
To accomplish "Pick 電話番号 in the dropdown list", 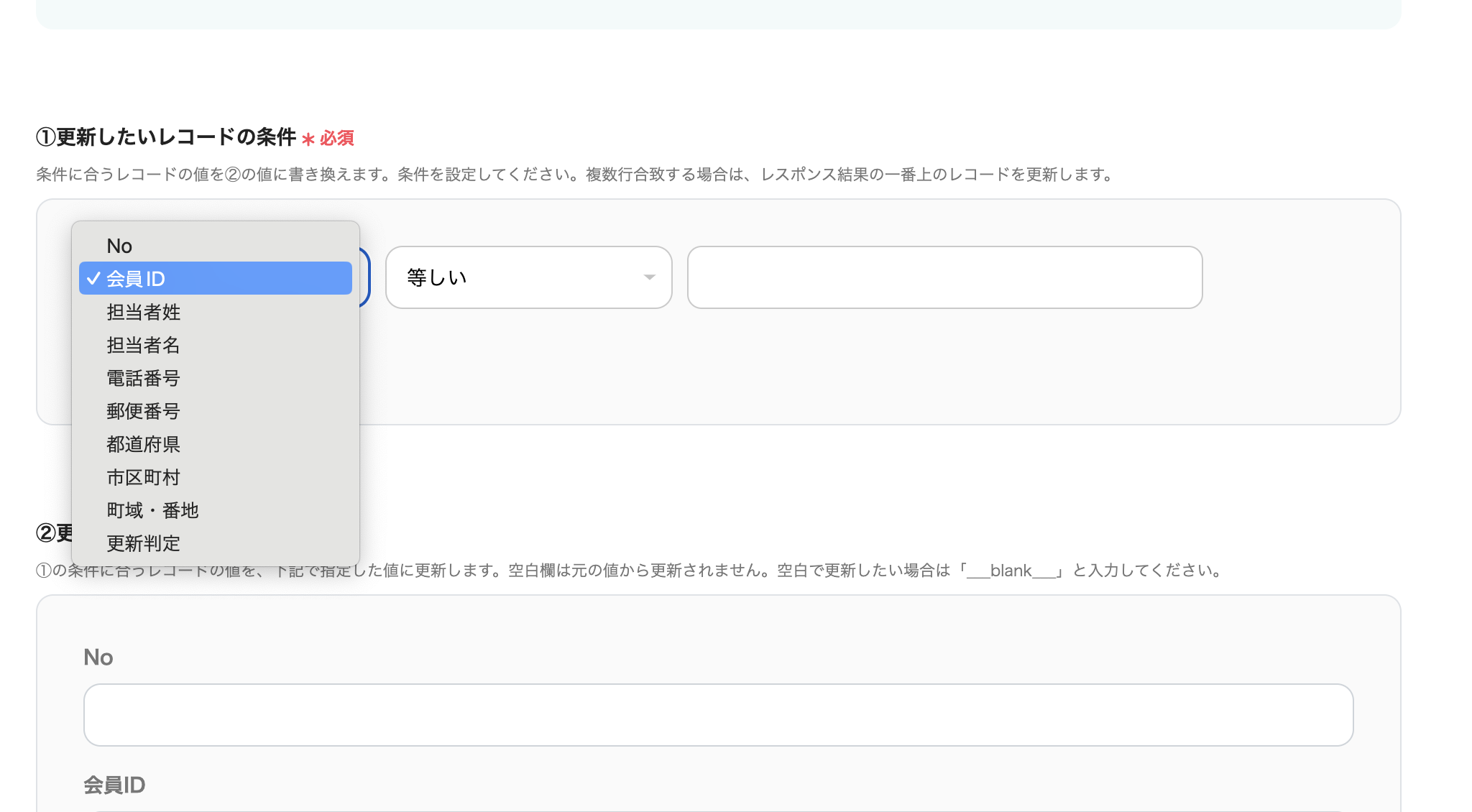I will point(143,378).
